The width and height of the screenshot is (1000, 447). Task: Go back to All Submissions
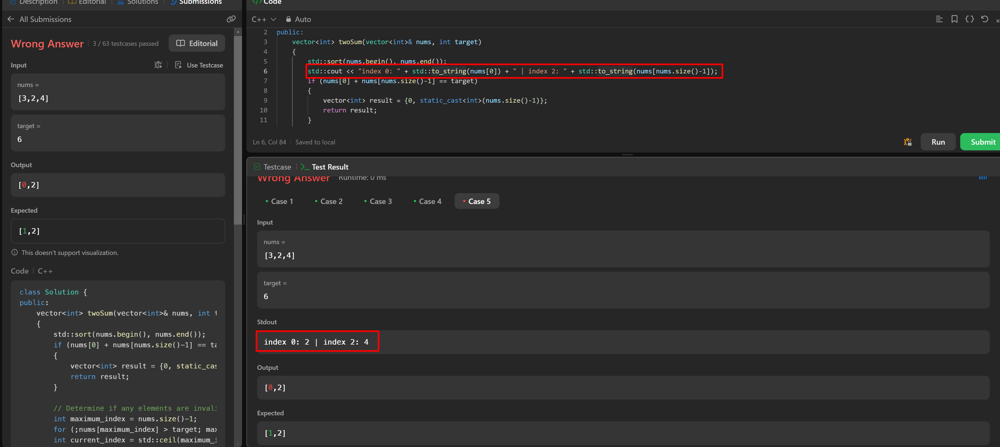(41, 19)
